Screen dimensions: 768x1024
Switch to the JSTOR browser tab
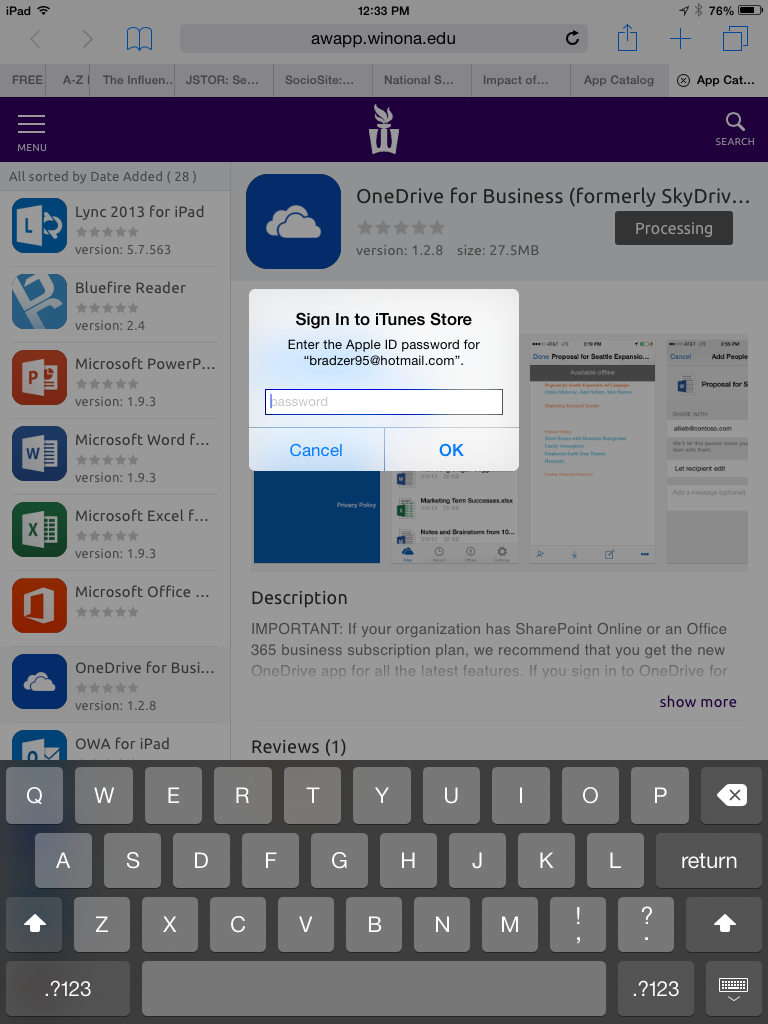pyautogui.click(x=223, y=80)
